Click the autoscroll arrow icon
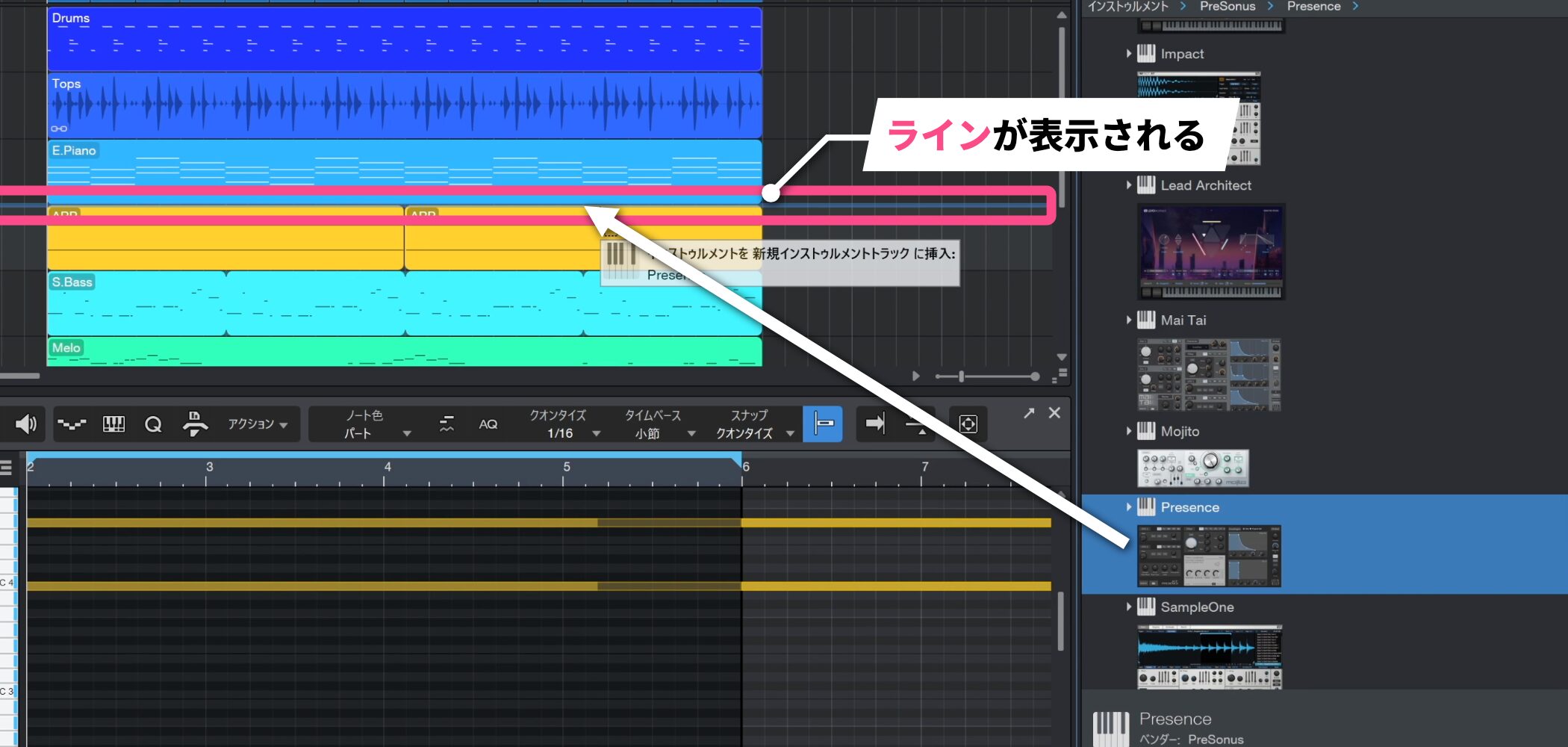This screenshot has height=747, width=1568. (x=874, y=424)
